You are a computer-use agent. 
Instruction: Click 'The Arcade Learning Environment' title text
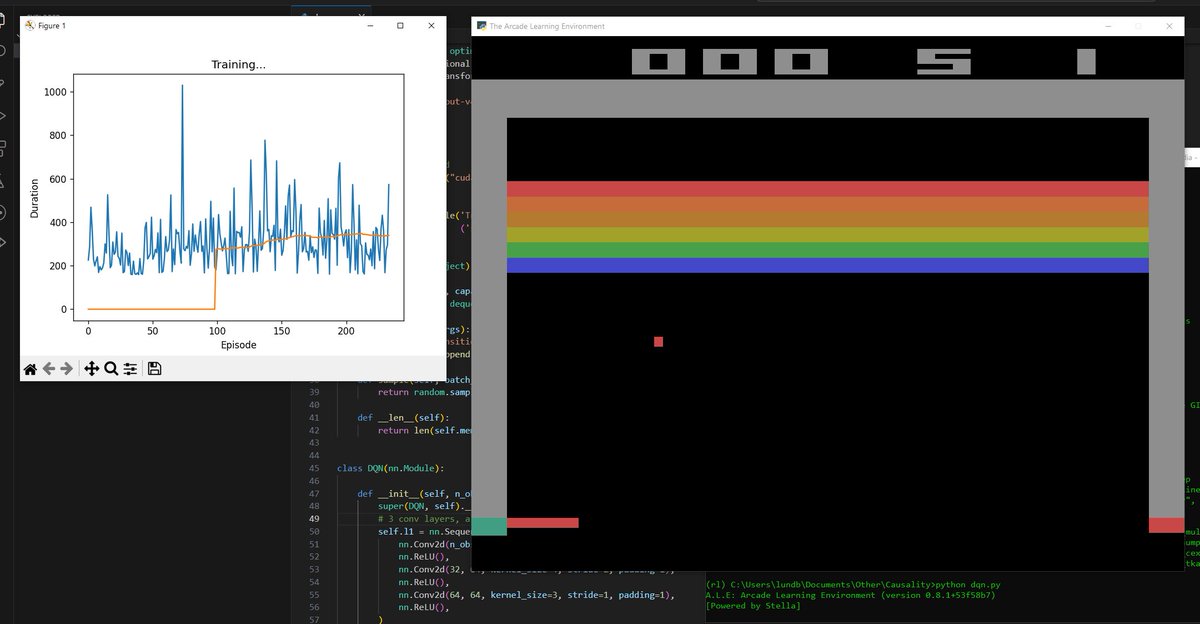pyautogui.click(x=547, y=26)
